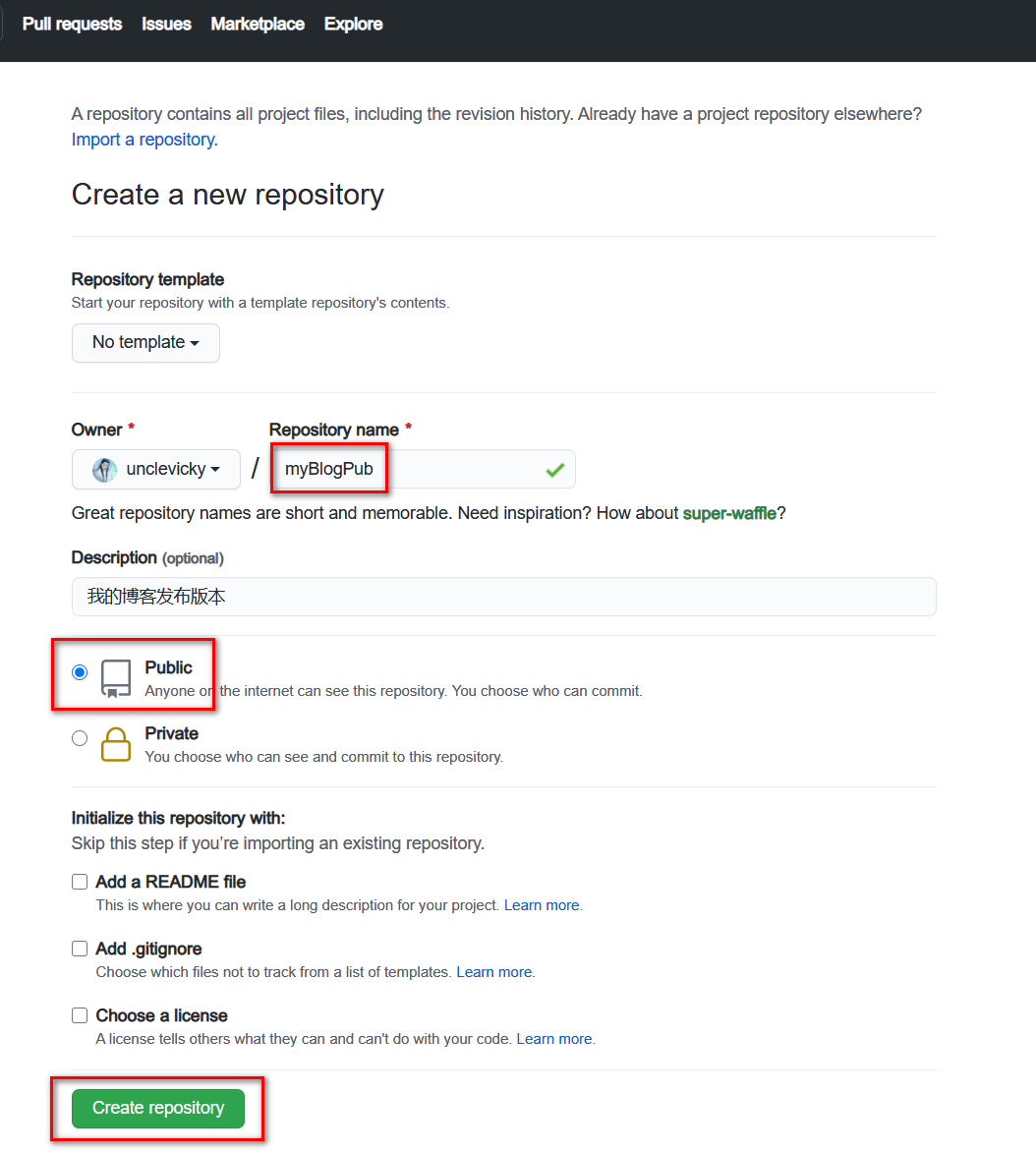Click the Repository name input field
Screen dimensions: 1036x1153
[423, 469]
